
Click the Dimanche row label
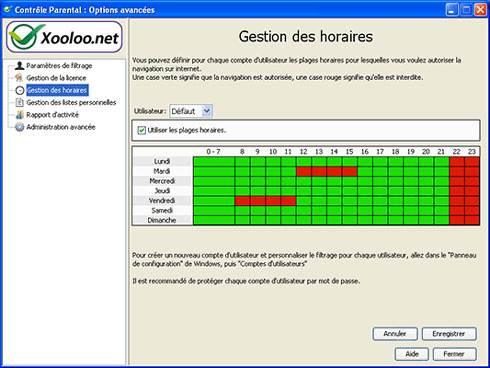162,220
